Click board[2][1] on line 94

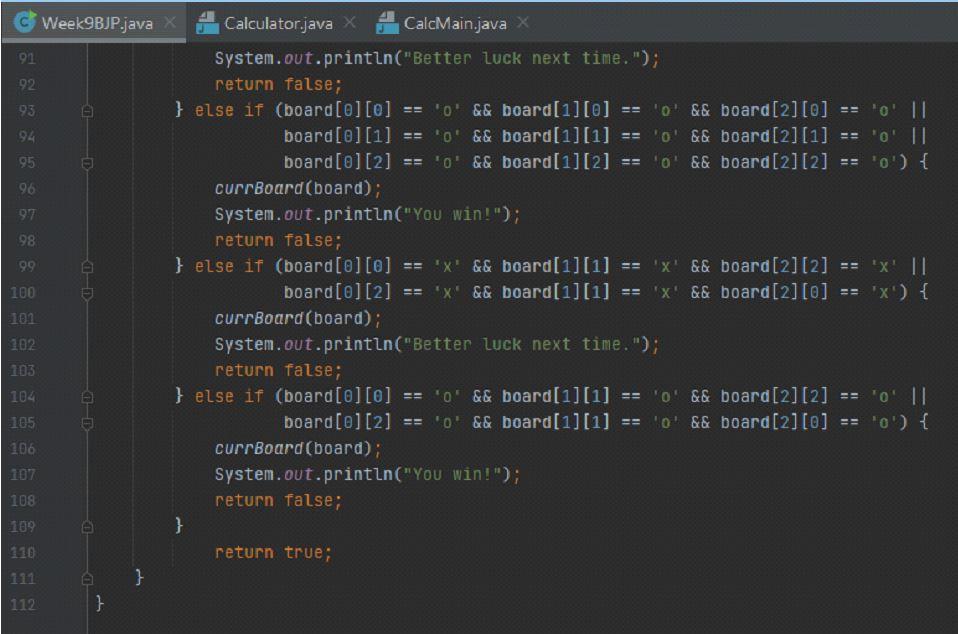[774, 136]
